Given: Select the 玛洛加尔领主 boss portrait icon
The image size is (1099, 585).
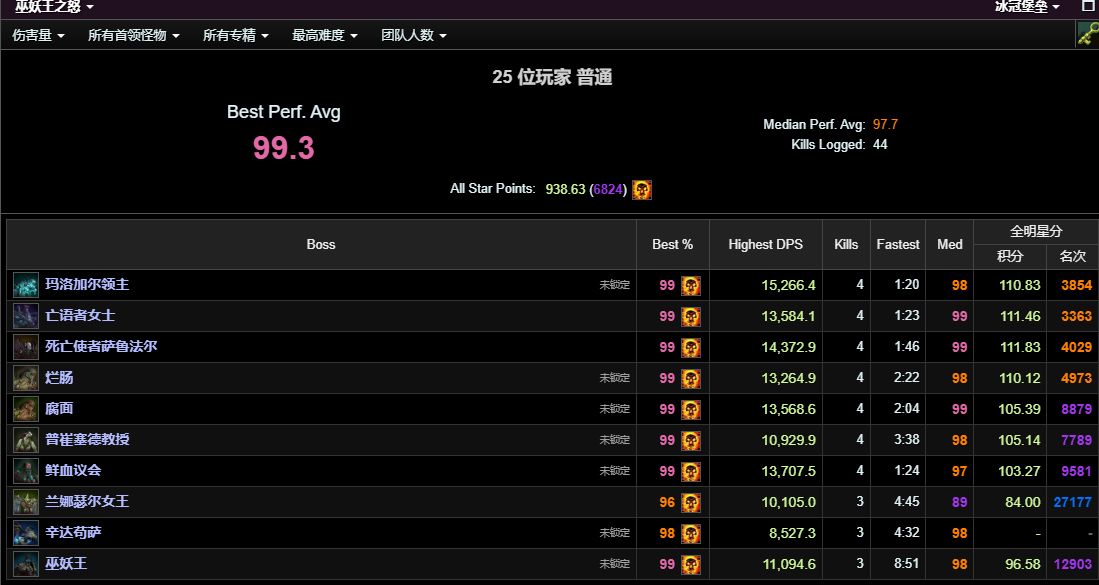Looking at the screenshot, I should click(24, 285).
